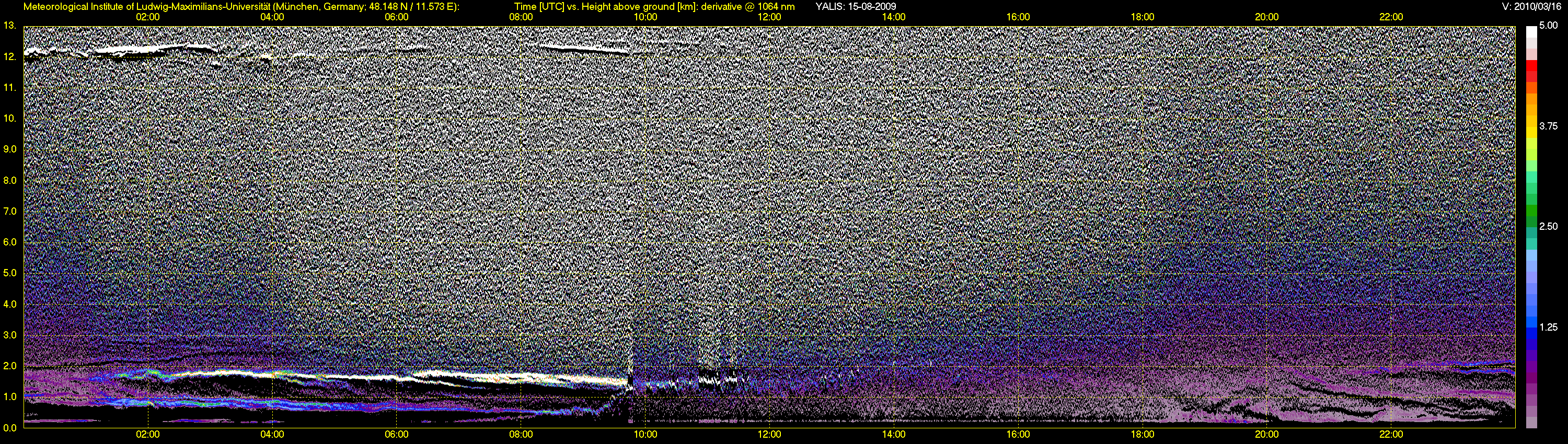Pick the pale purple swatch at the color bar bottom

[x=1531, y=423]
